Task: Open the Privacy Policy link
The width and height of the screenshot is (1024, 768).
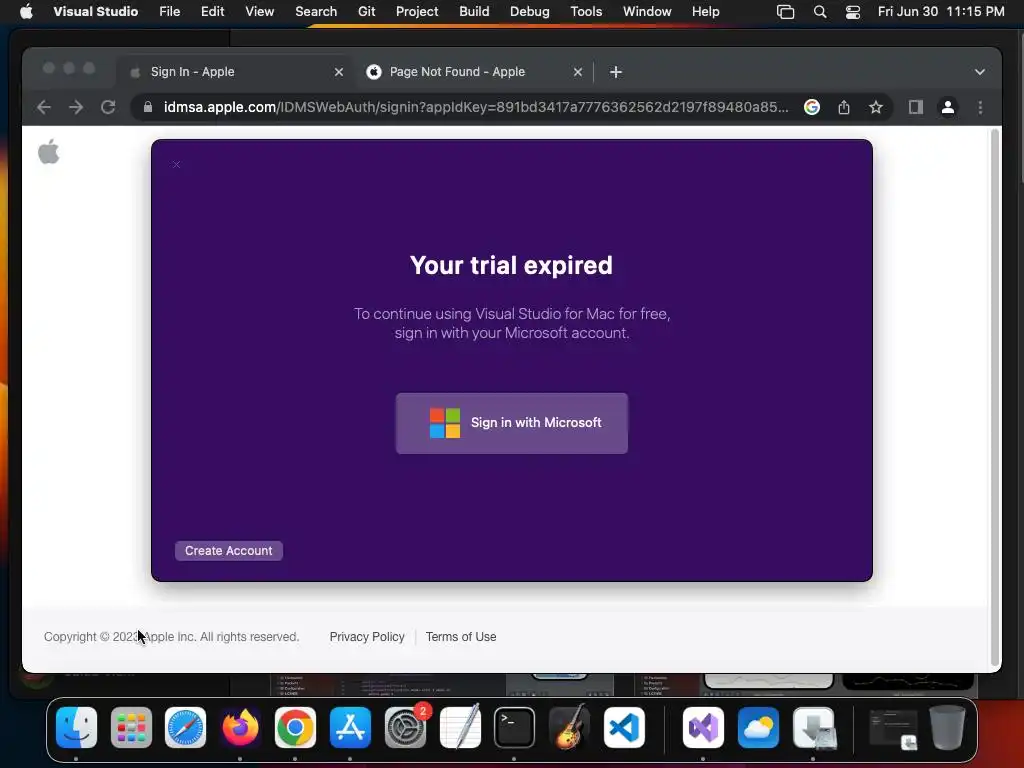Action: tap(367, 637)
